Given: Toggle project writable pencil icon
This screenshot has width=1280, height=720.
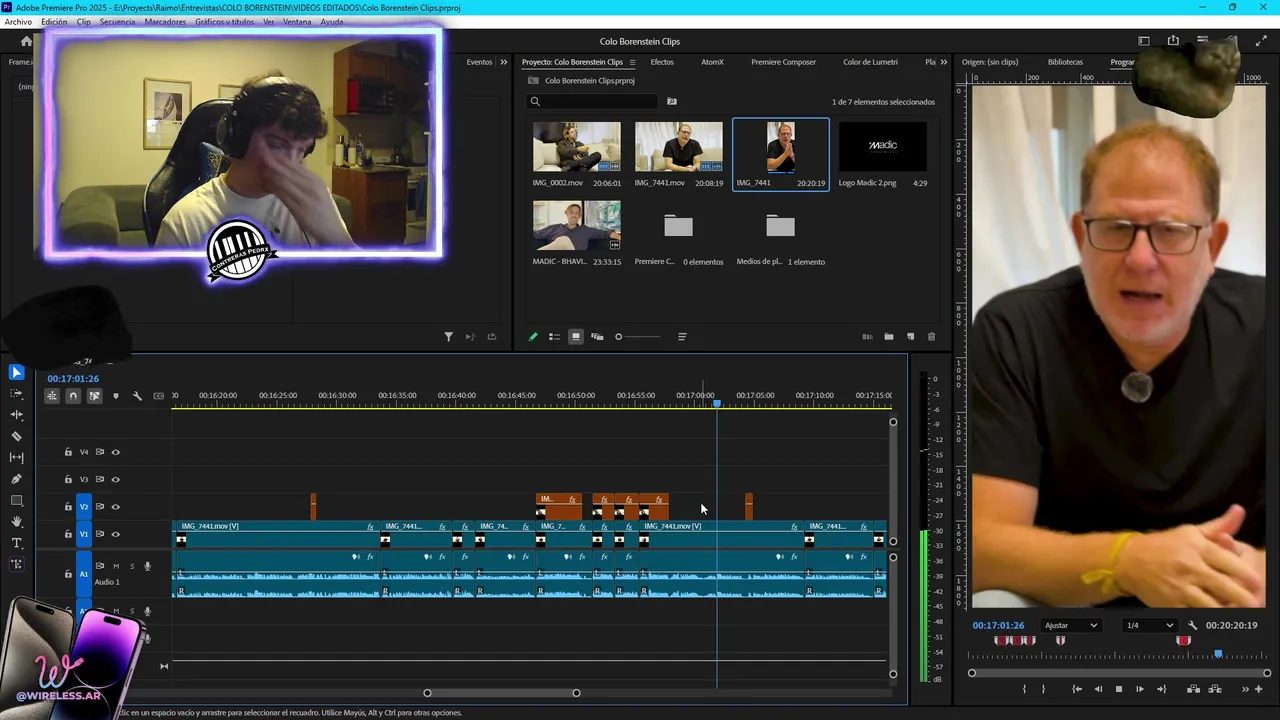Looking at the screenshot, I should pyautogui.click(x=533, y=337).
